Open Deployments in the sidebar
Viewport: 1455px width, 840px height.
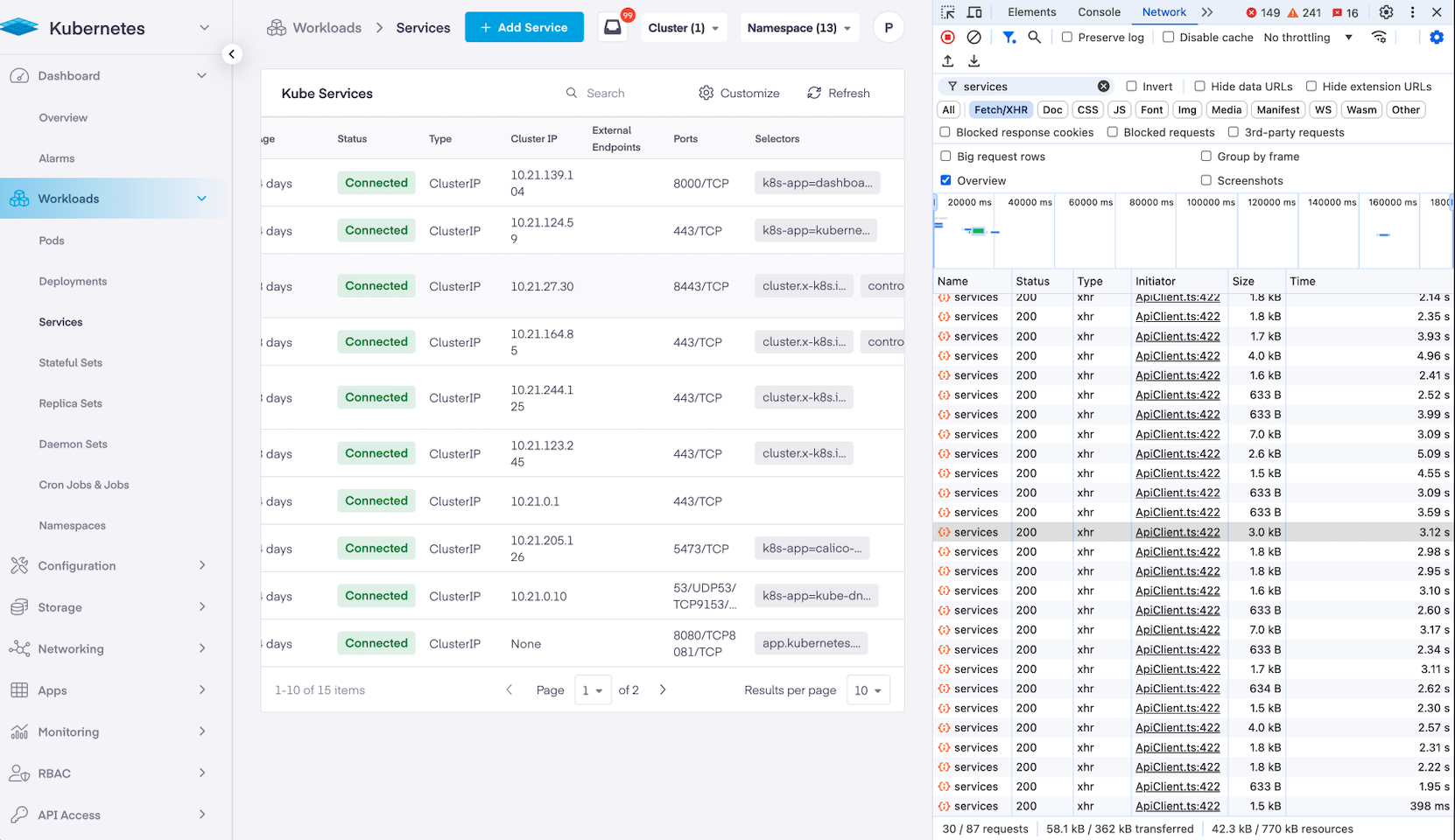[73, 281]
